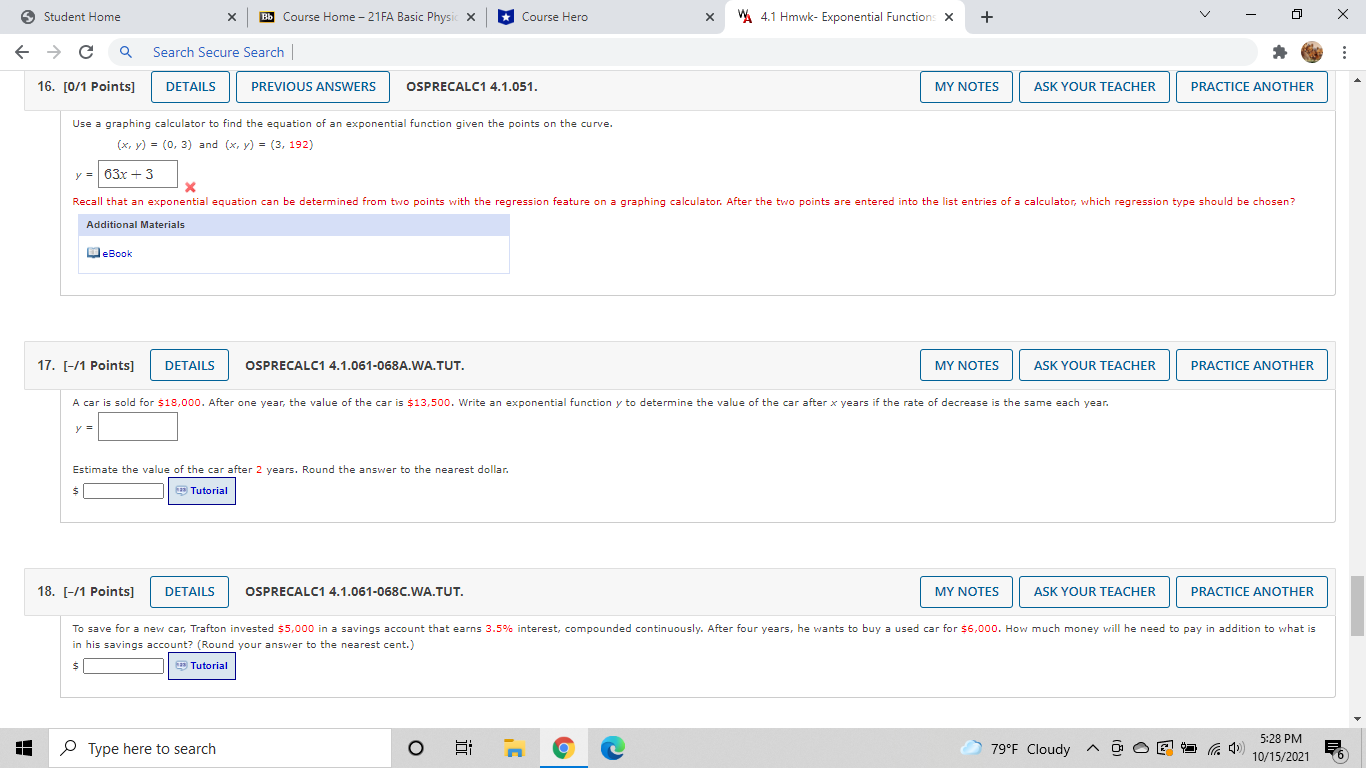This screenshot has height=768, width=1366.
Task: Open MY NOTES for question 17
Action: tap(967, 365)
